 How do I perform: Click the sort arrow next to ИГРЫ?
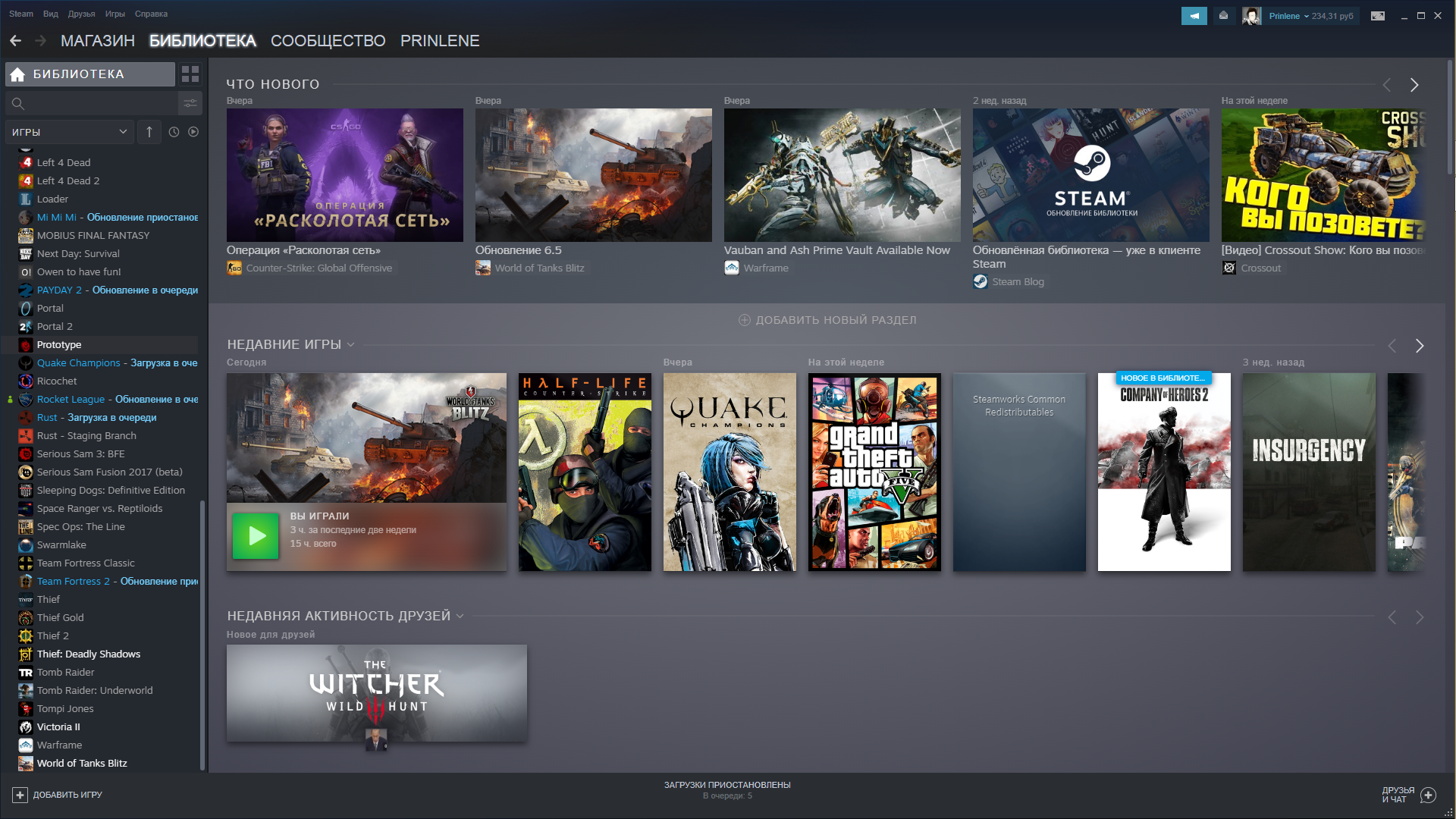click(x=149, y=132)
